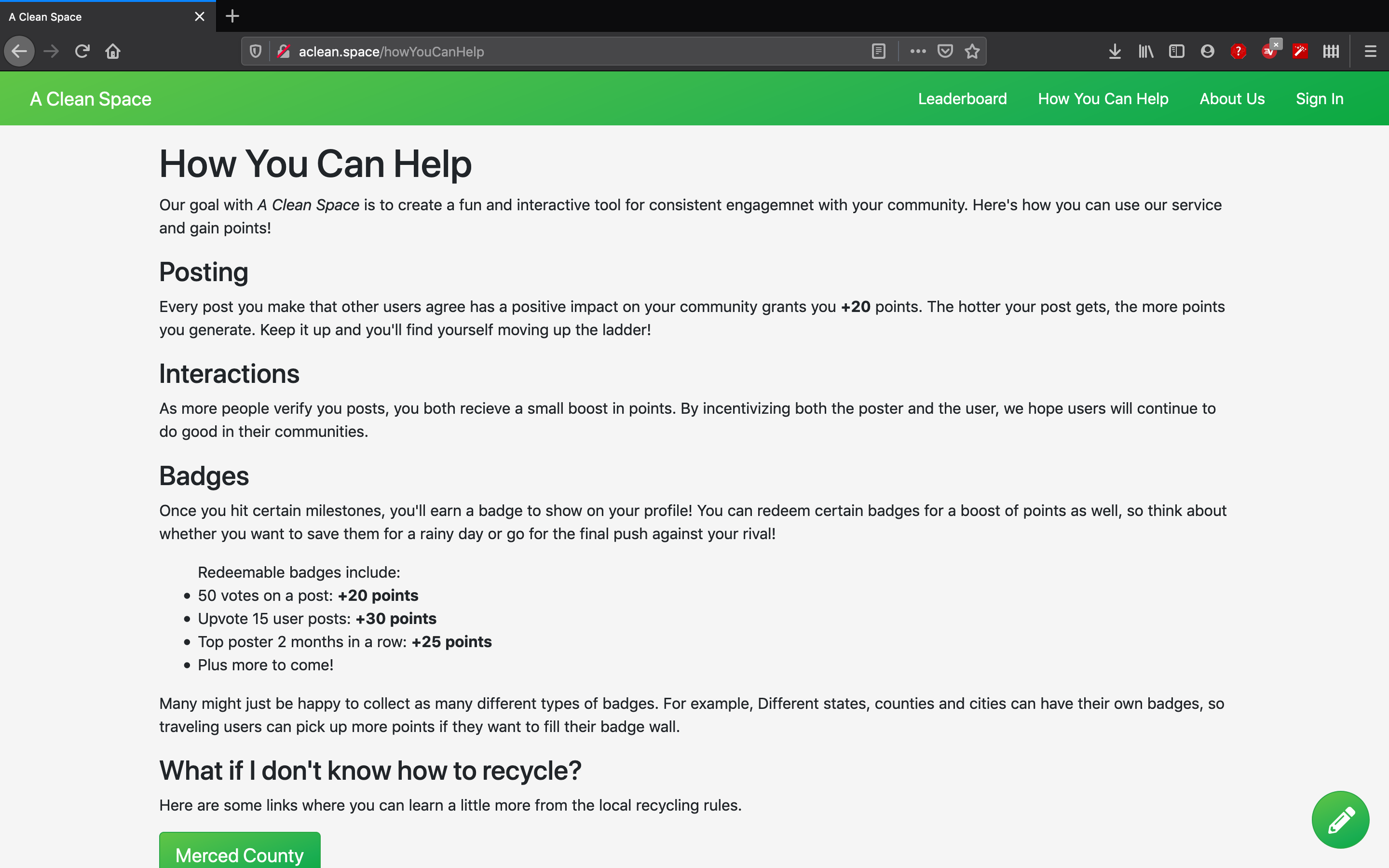Reload the current page
1389x868 pixels.
point(82,52)
